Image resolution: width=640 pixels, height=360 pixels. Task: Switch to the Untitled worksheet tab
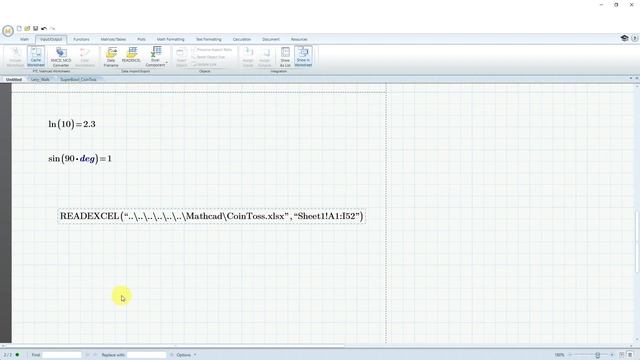[14, 79]
